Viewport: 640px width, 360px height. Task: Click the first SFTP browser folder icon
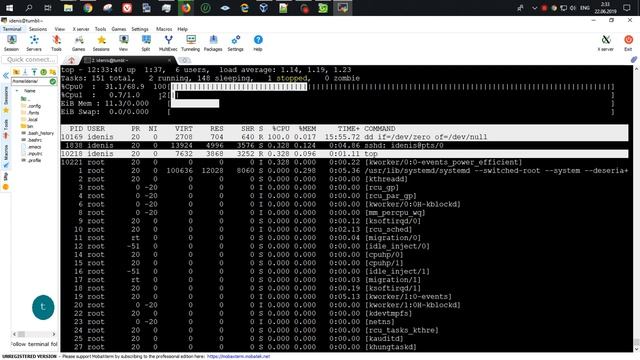coord(16,72)
